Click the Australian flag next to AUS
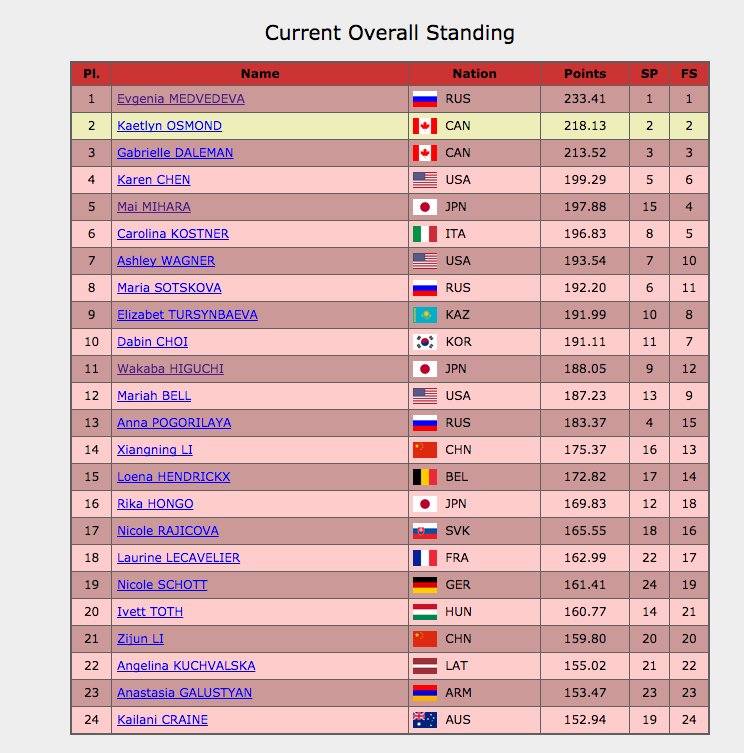This screenshot has width=744, height=753. coord(425,720)
